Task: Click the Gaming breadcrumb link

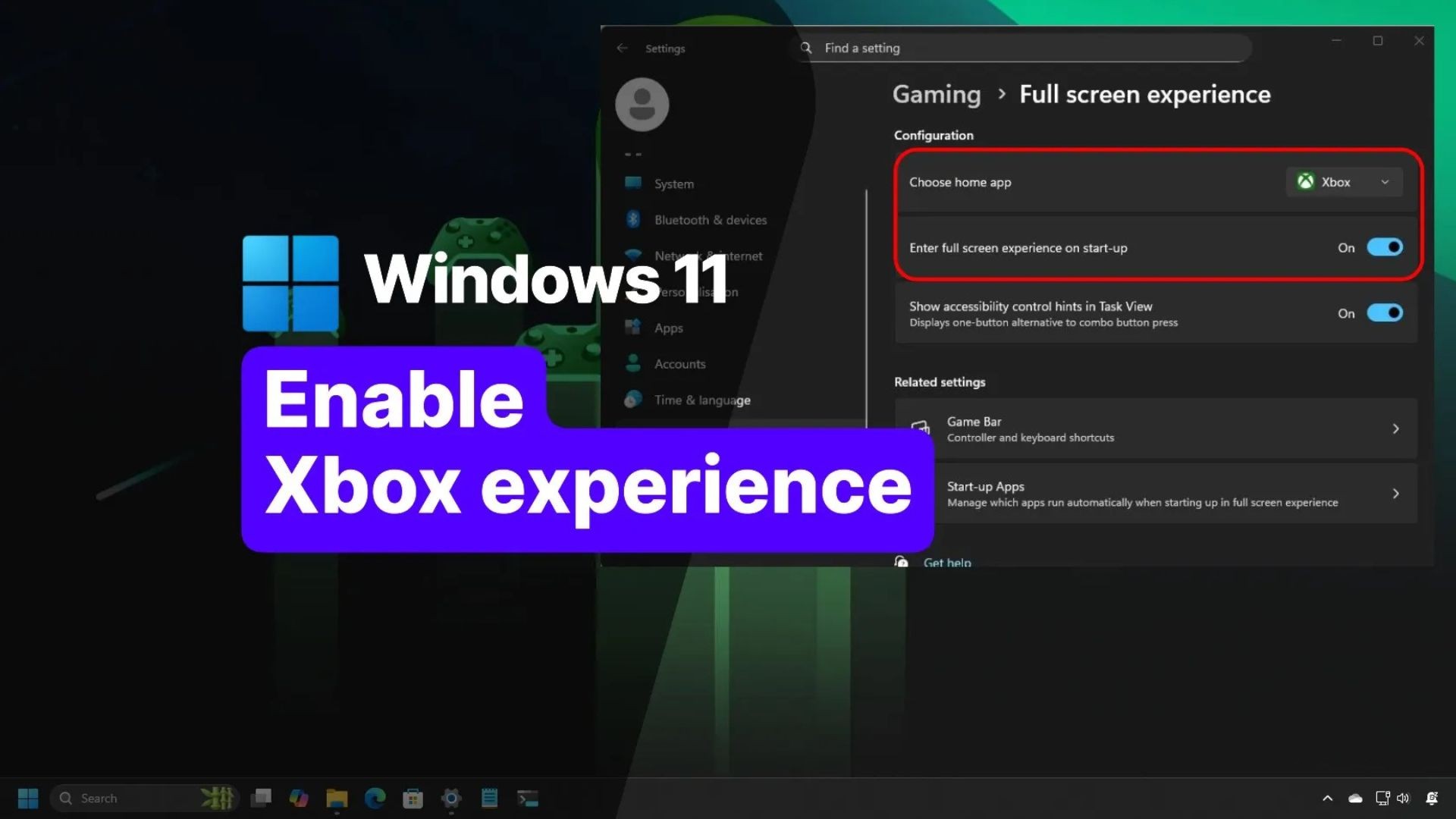Action: coord(936,94)
